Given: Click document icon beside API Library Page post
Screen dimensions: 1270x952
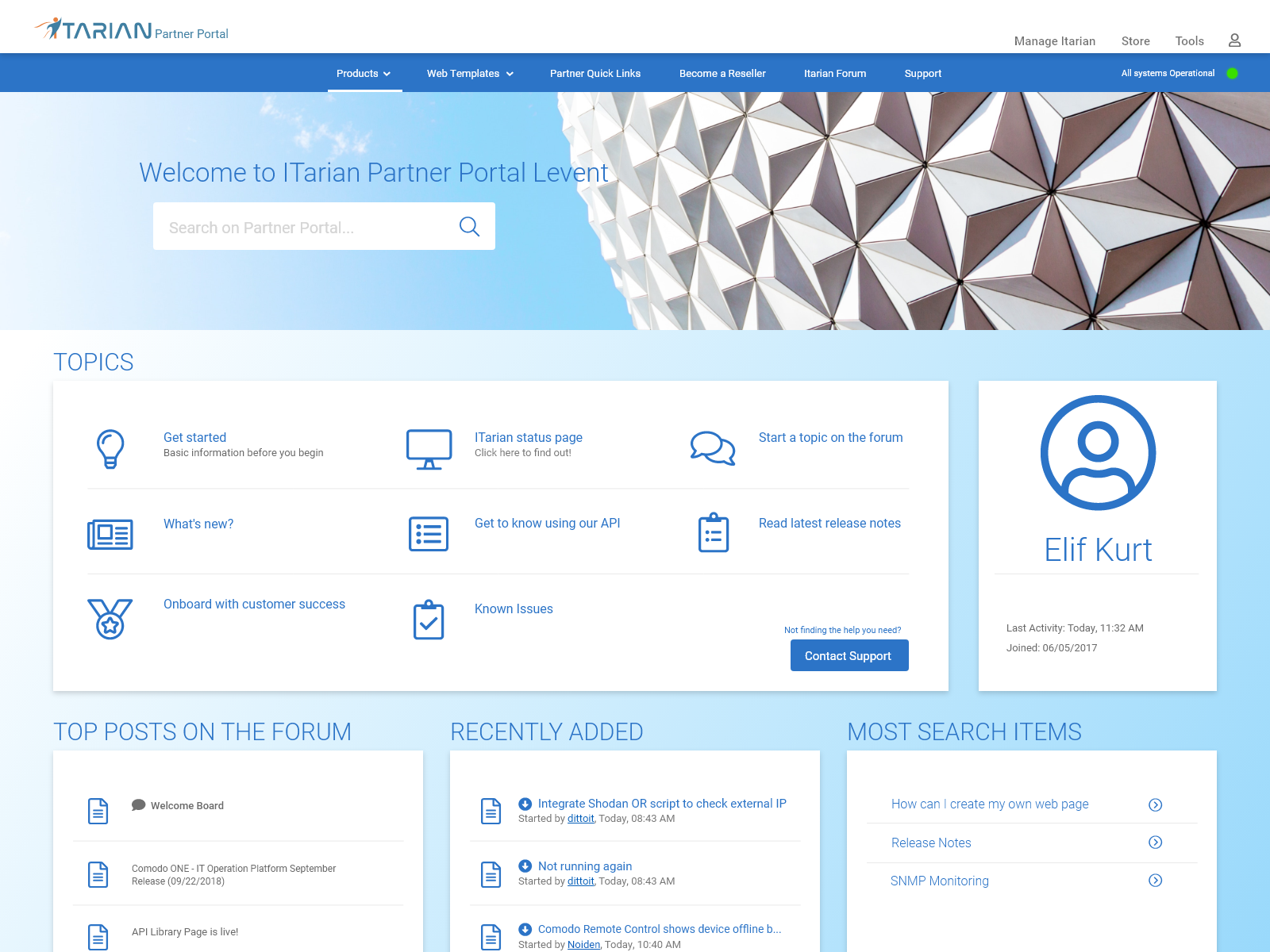Looking at the screenshot, I should tap(98, 937).
